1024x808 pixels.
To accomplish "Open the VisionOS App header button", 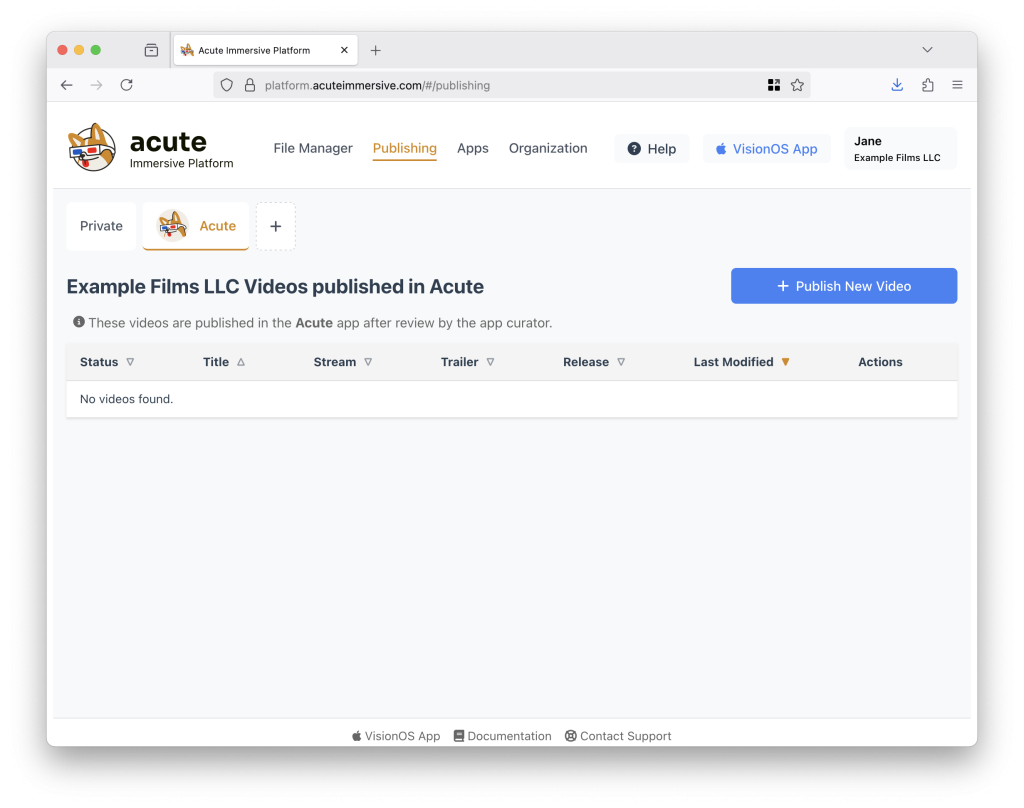I will [767, 149].
